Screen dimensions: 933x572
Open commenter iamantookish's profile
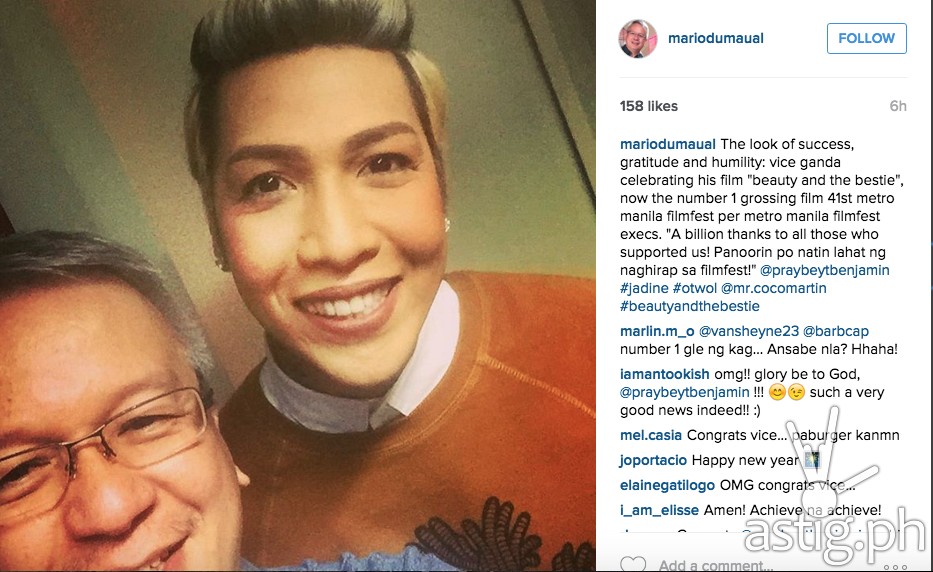point(665,374)
